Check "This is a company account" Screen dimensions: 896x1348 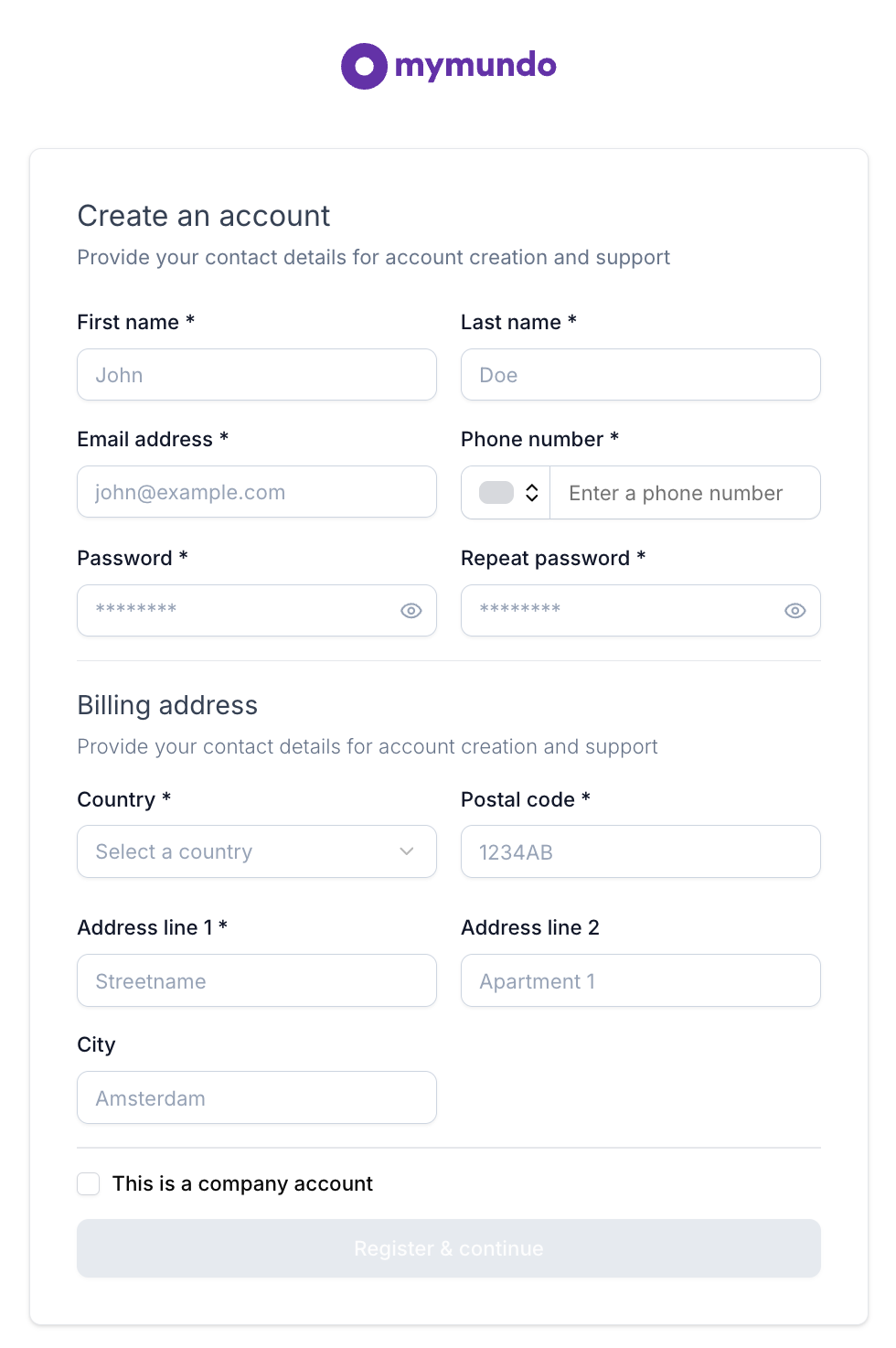[x=89, y=1184]
